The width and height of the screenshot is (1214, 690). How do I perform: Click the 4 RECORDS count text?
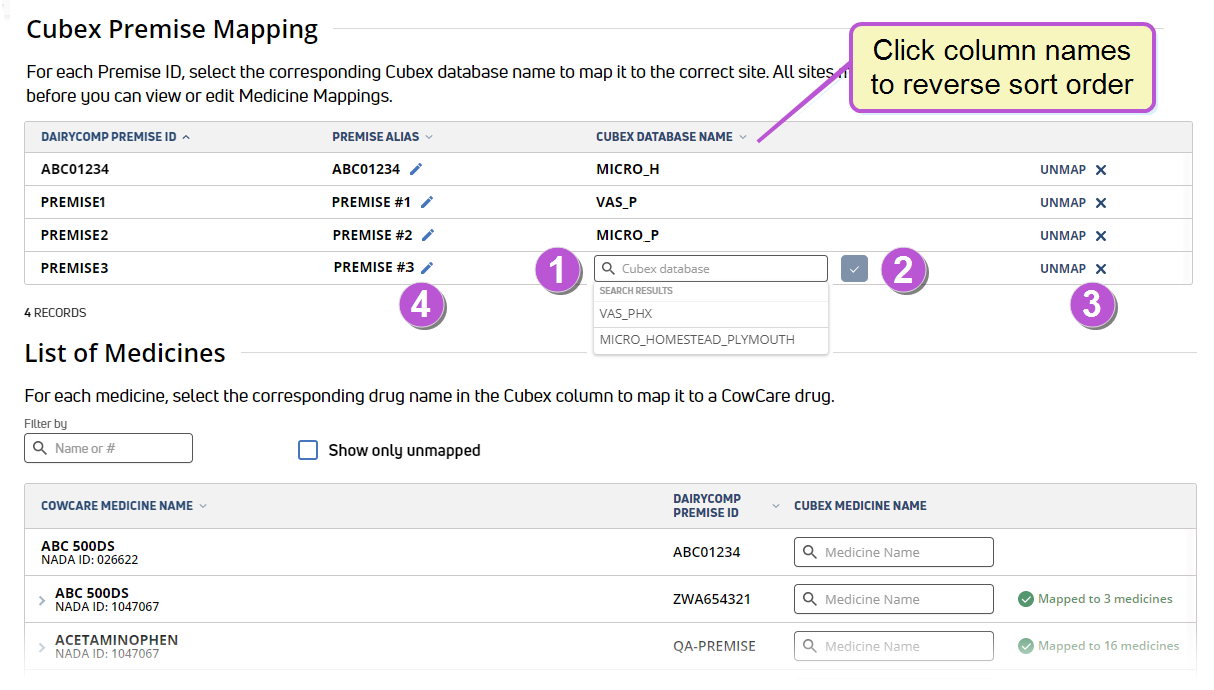(x=55, y=313)
